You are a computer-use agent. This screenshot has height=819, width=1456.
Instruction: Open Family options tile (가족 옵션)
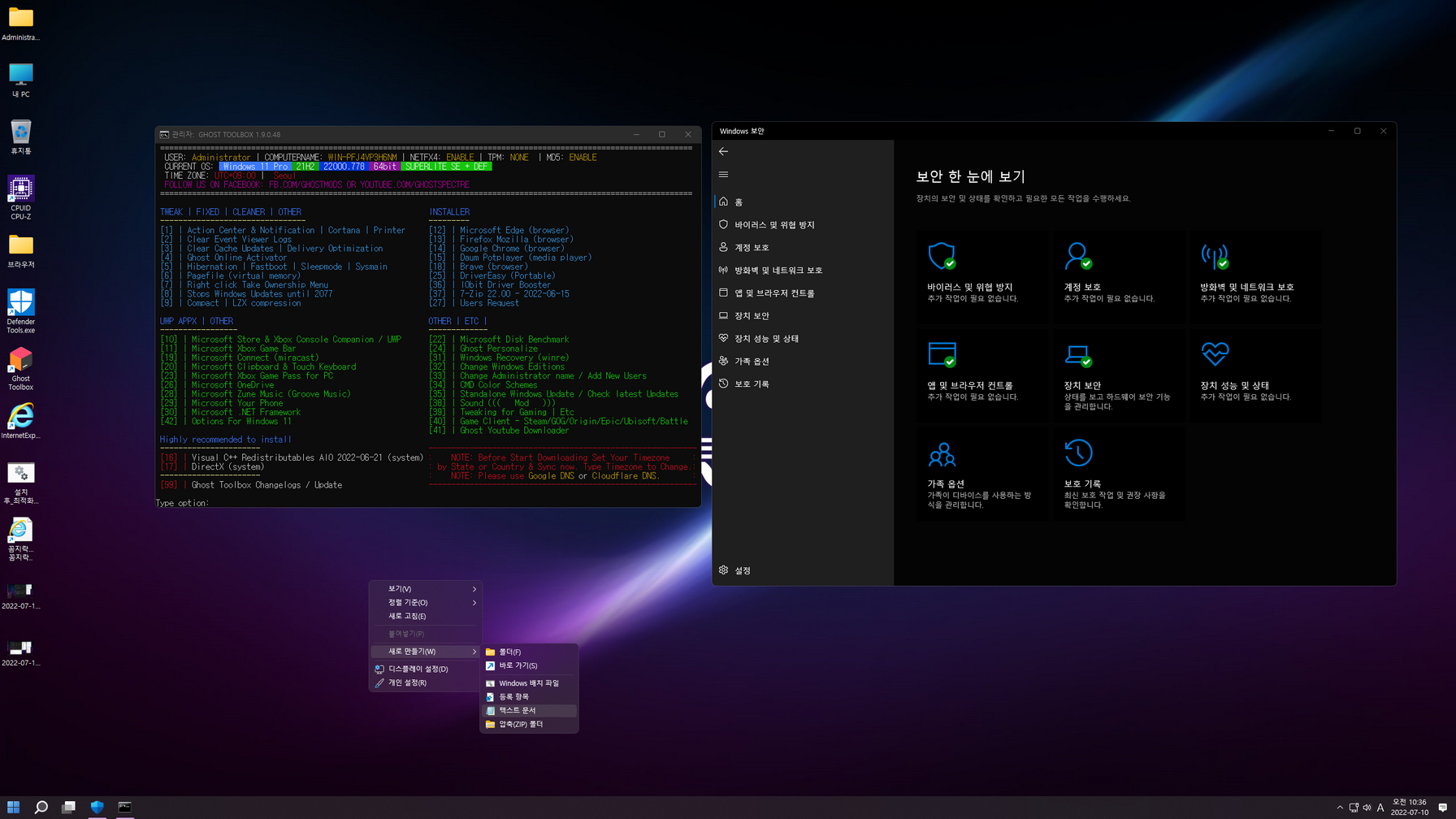click(x=982, y=474)
